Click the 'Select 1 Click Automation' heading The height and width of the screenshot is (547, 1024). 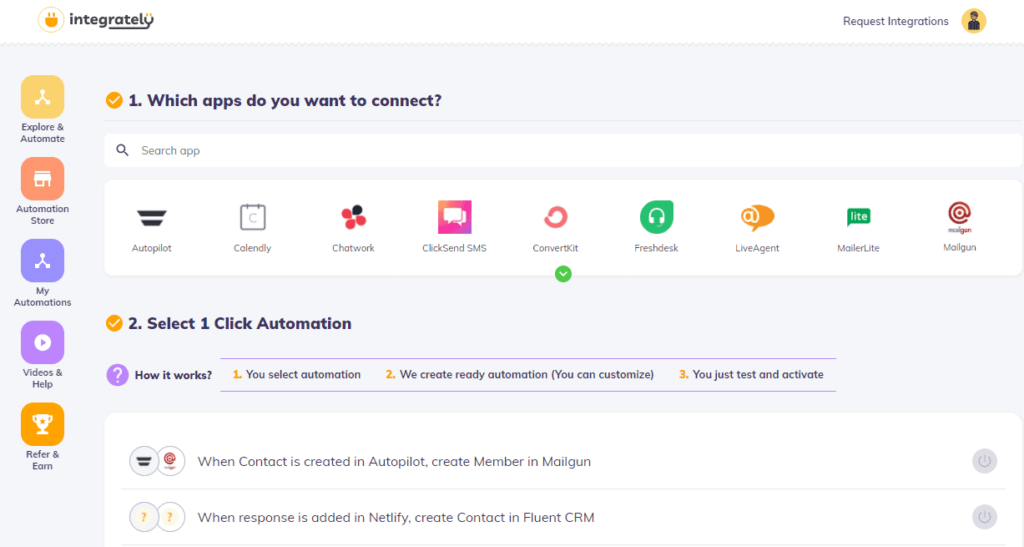(240, 323)
